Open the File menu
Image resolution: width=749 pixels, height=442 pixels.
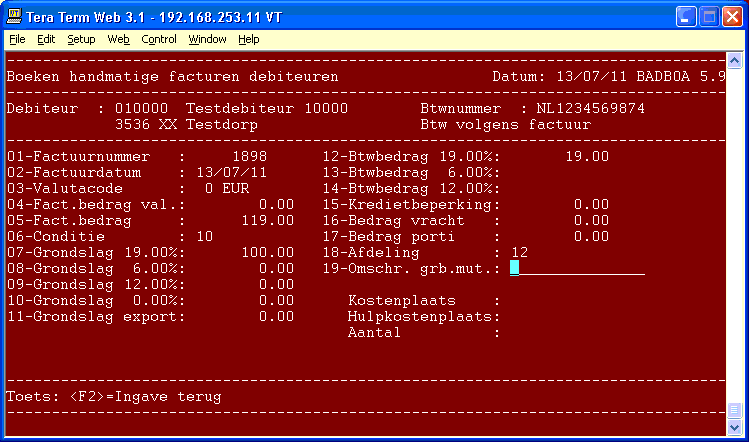[17, 39]
